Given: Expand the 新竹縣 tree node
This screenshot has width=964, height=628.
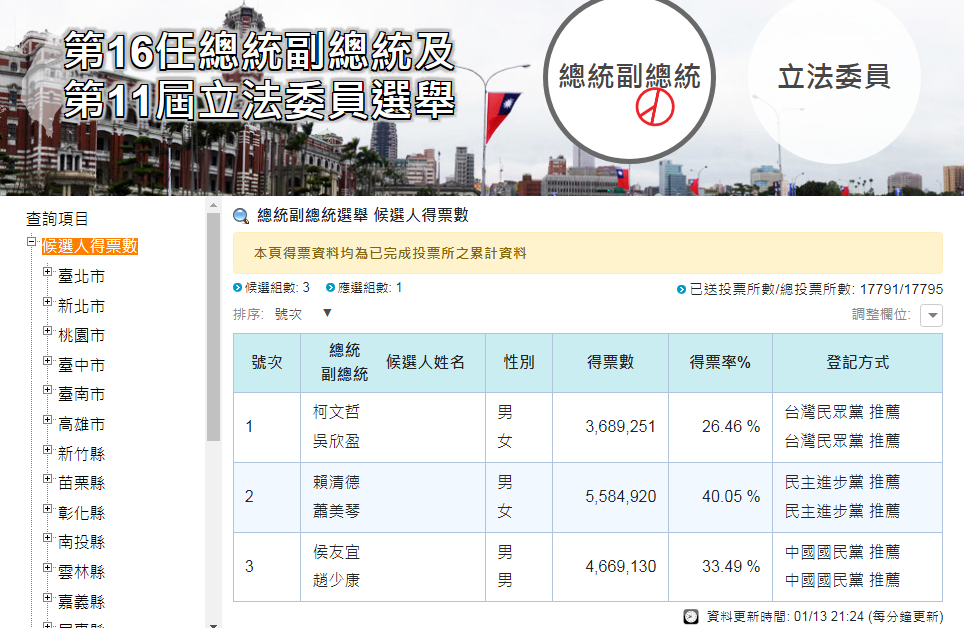Looking at the screenshot, I should (x=47, y=450).
